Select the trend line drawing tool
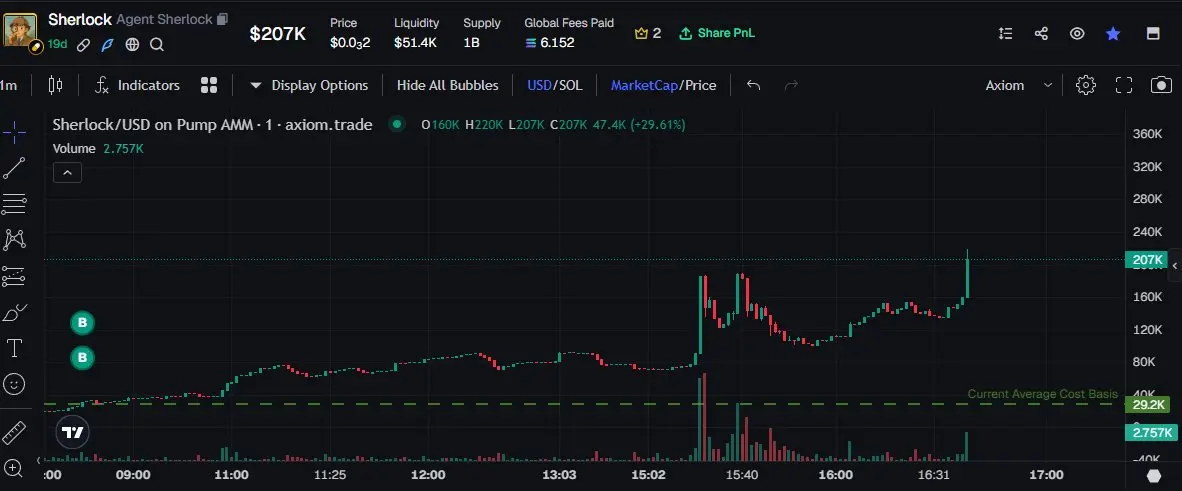This screenshot has height=491, width=1182. click(14, 168)
